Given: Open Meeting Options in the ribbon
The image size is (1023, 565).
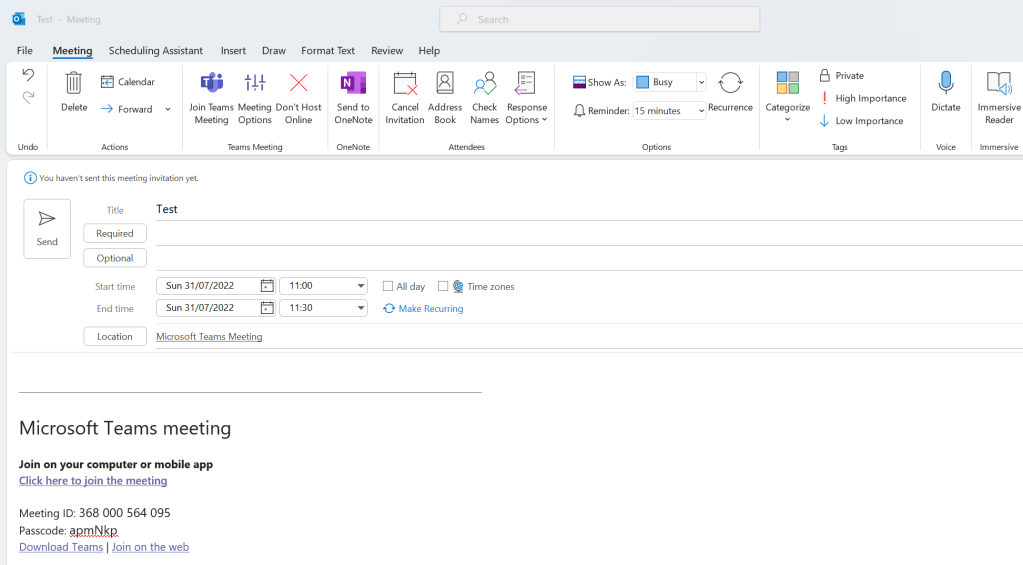Looking at the screenshot, I should coord(255,98).
